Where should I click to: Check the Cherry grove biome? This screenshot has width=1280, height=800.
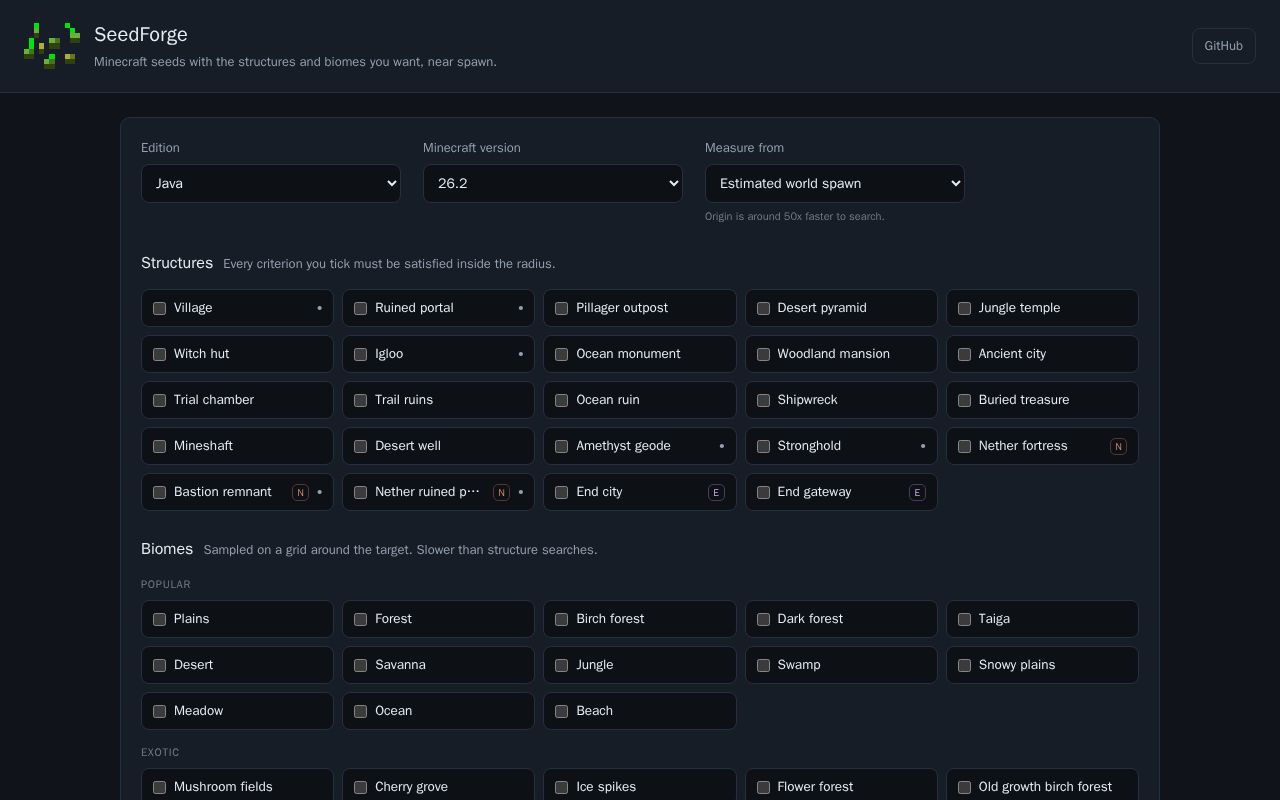[360, 787]
